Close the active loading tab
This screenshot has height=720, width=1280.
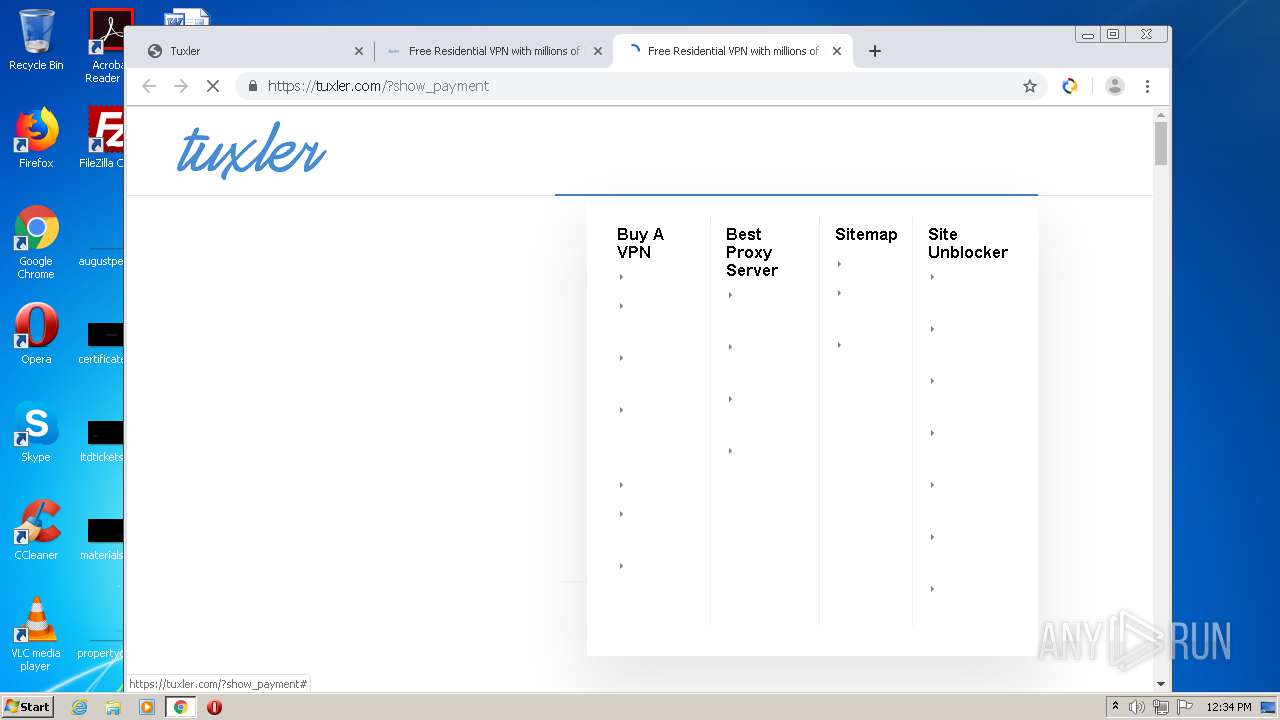(837, 51)
